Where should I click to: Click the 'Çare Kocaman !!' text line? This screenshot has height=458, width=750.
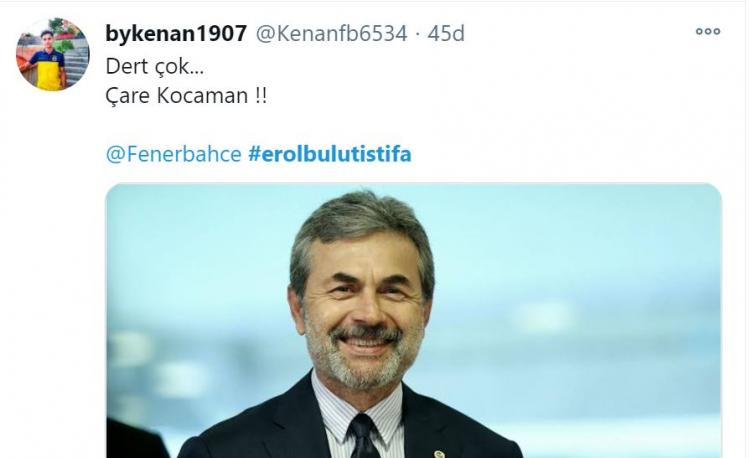click(x=186, y=96)
